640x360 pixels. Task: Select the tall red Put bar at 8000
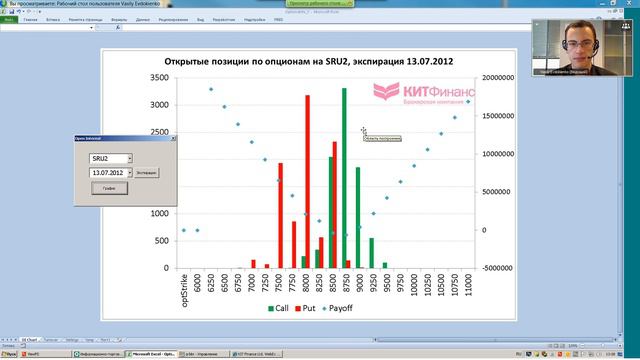point(308,182)
